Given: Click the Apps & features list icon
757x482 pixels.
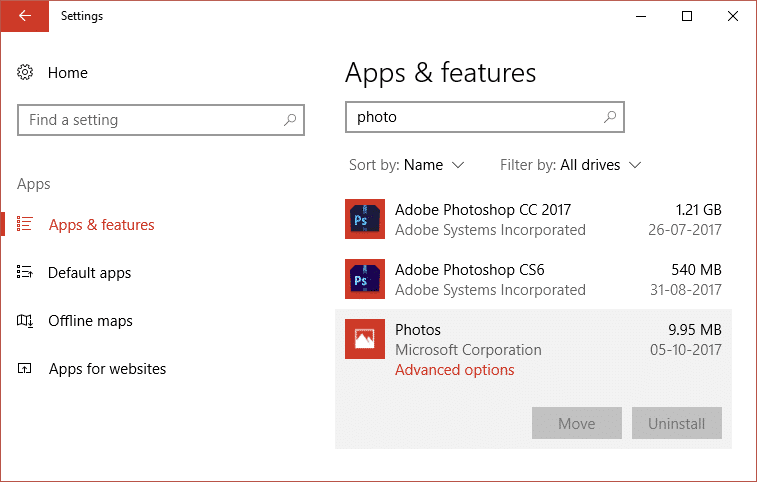Looking at the screenshot, I should click(25, 224).
